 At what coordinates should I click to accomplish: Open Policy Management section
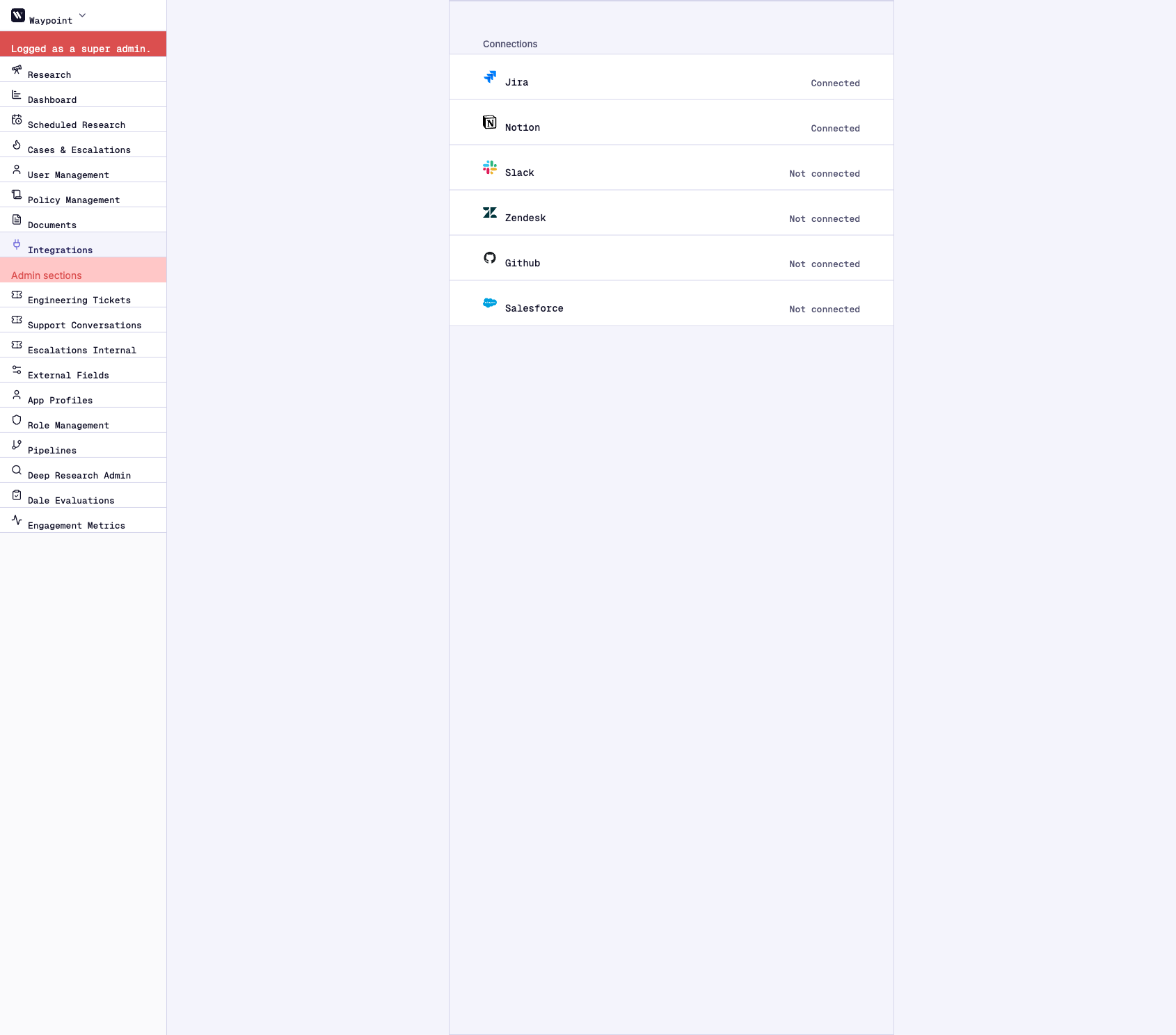tap(83, 195)
